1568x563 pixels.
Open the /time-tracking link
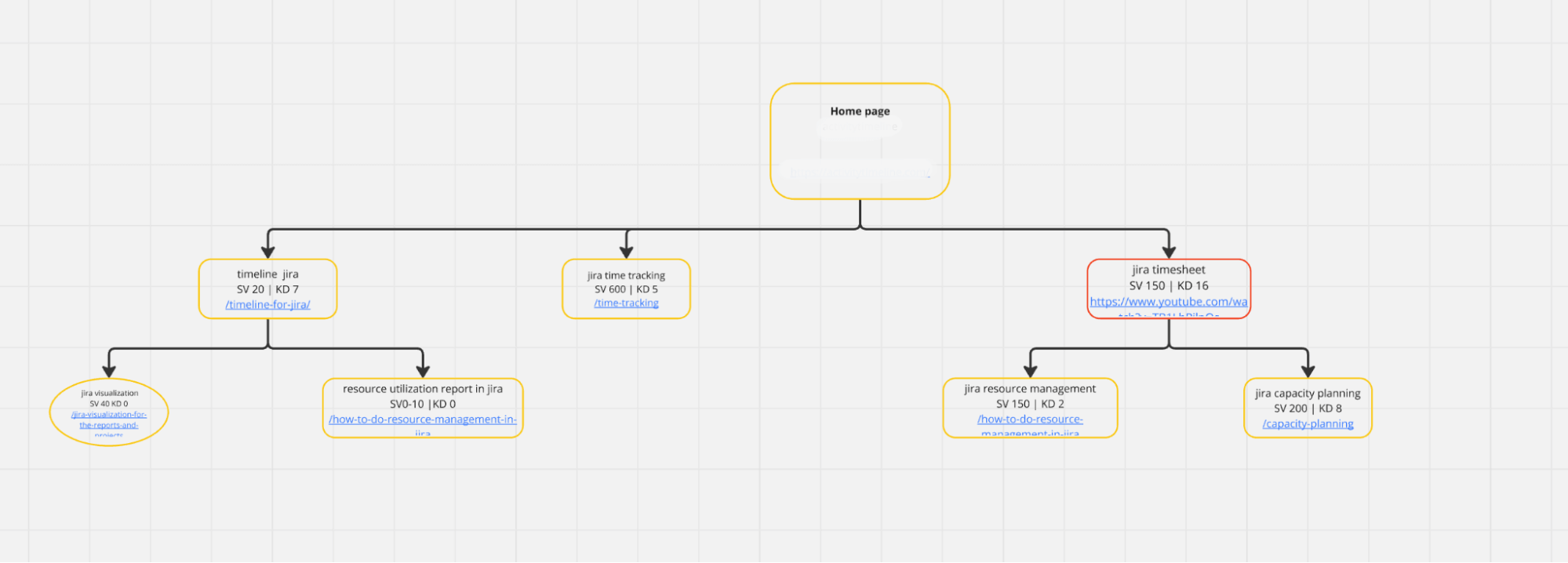pos(626,303)
